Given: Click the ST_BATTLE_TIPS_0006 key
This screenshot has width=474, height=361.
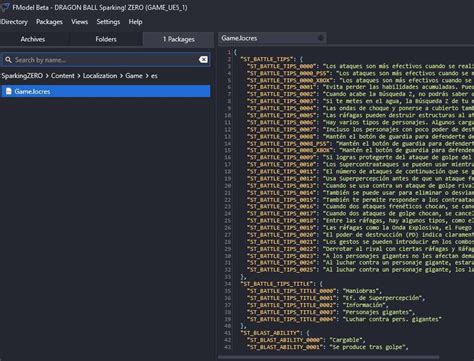Looking at the screenshot, I should coord(282,122).
